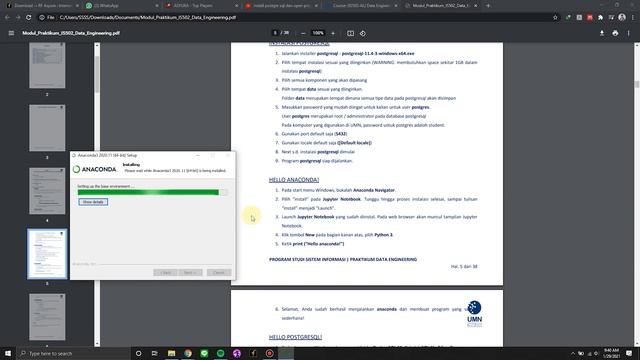The height and width of the screenshot is (360, 640).
Task: Switch to the WhatsApp tab
Action: click(121, 6)
